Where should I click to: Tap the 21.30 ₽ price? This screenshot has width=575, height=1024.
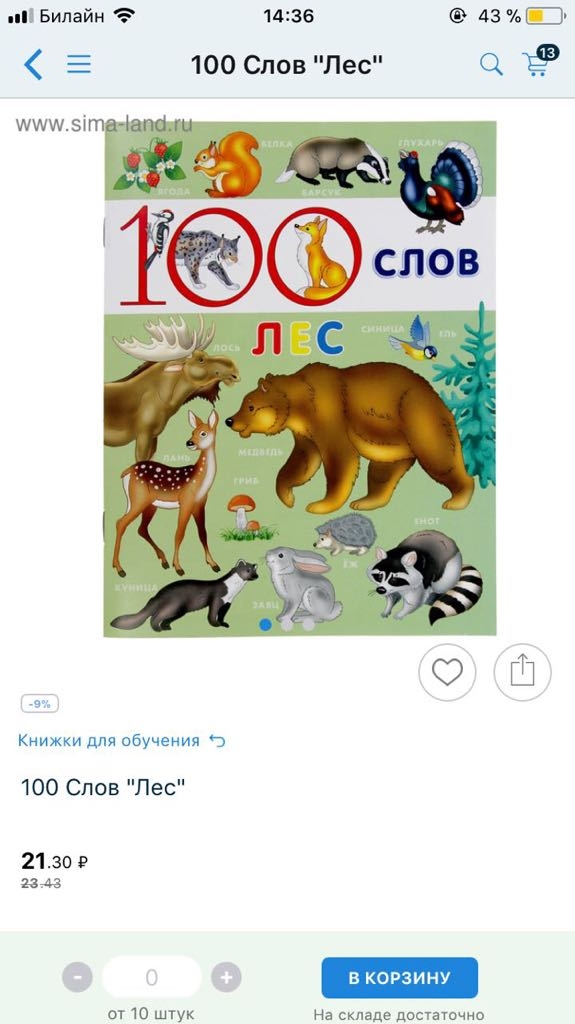click(54, 861)
